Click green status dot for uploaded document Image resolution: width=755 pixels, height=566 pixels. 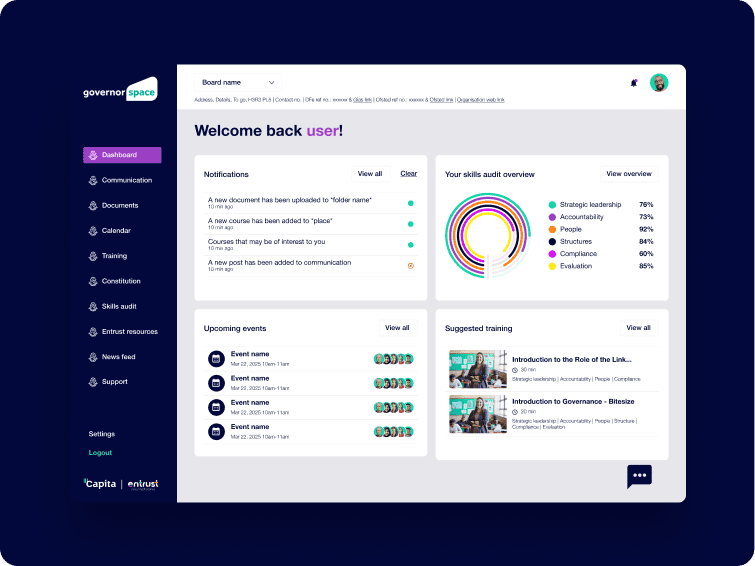[x=410, y=203]
